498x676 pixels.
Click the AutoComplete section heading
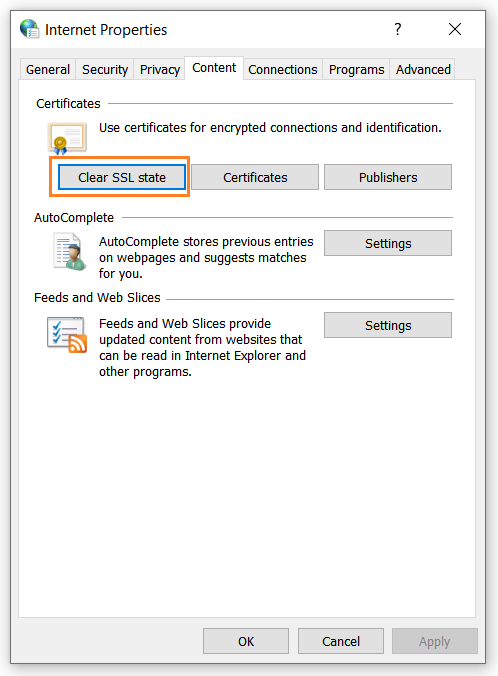tap(74, 218)
